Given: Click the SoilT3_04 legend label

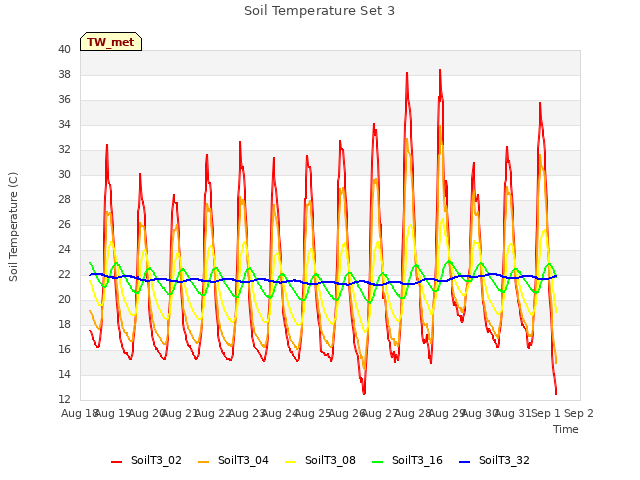Looking at the screenshot, I should pyautogui.click(x=243, y=460).
